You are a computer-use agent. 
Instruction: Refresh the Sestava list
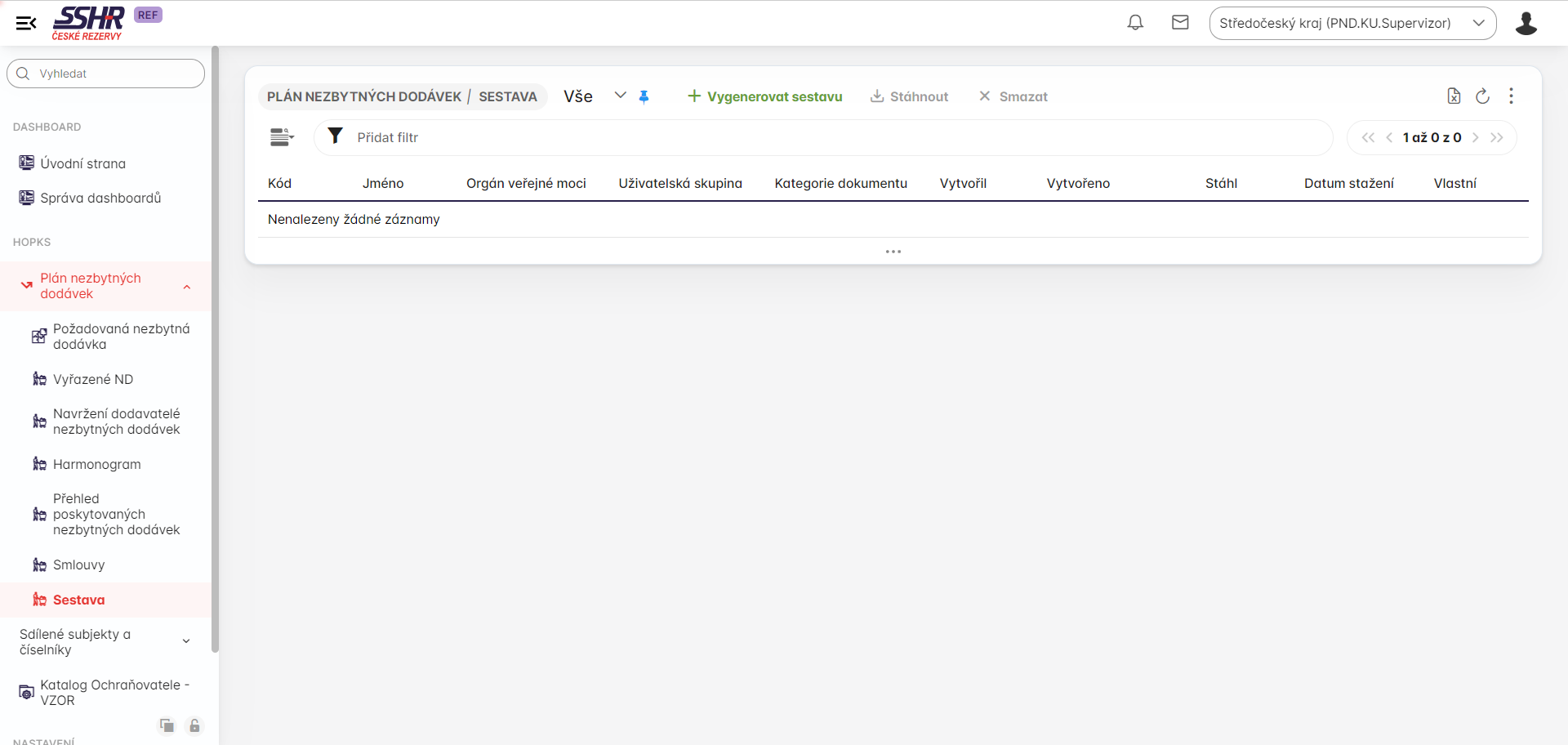[1482, 96]
